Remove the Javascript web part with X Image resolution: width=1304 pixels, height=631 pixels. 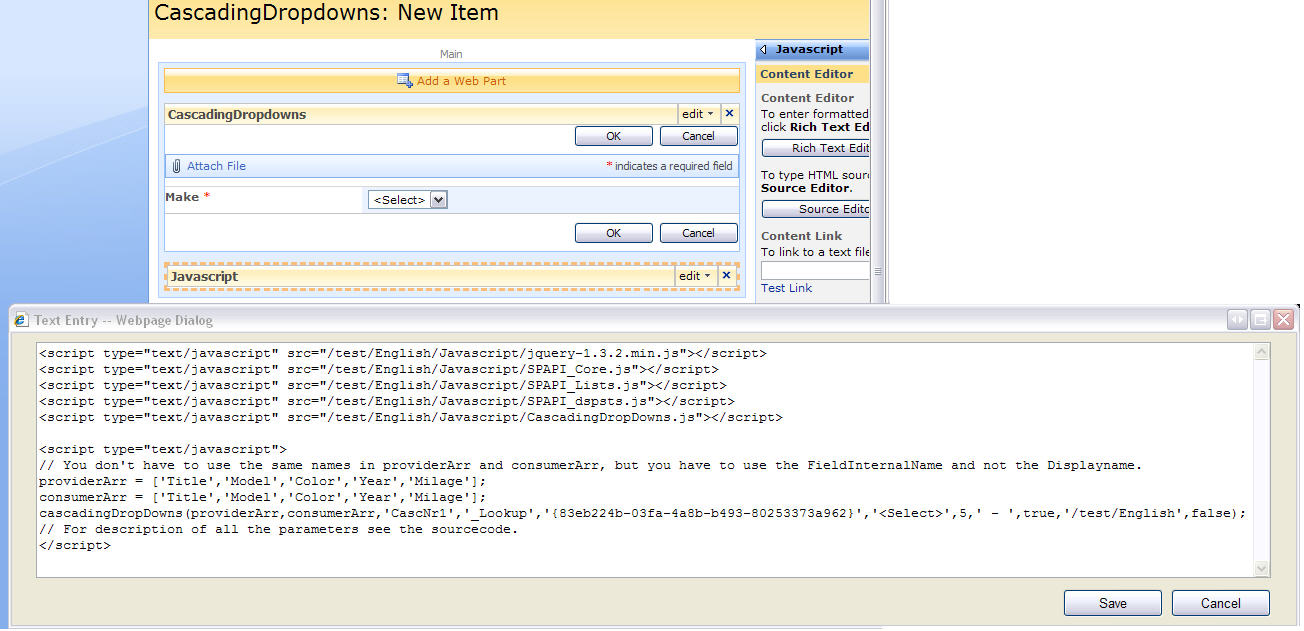(x=727, y=276)
